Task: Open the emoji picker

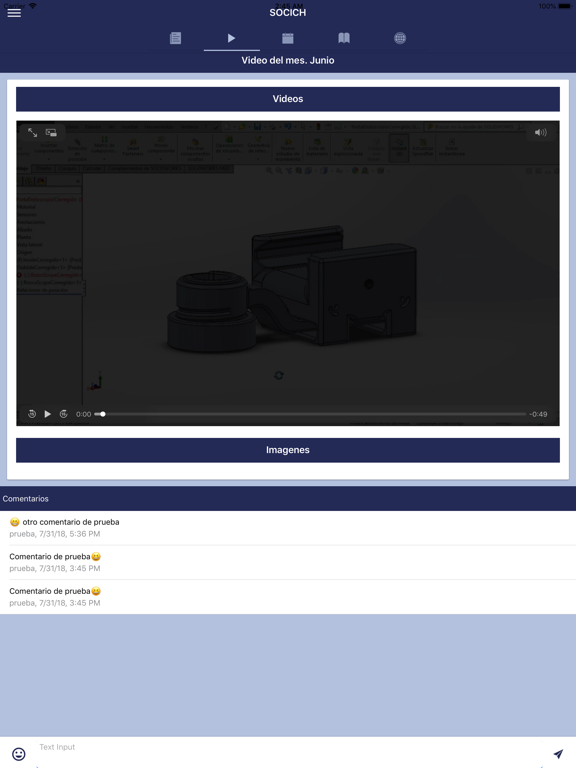Action: 19,754
